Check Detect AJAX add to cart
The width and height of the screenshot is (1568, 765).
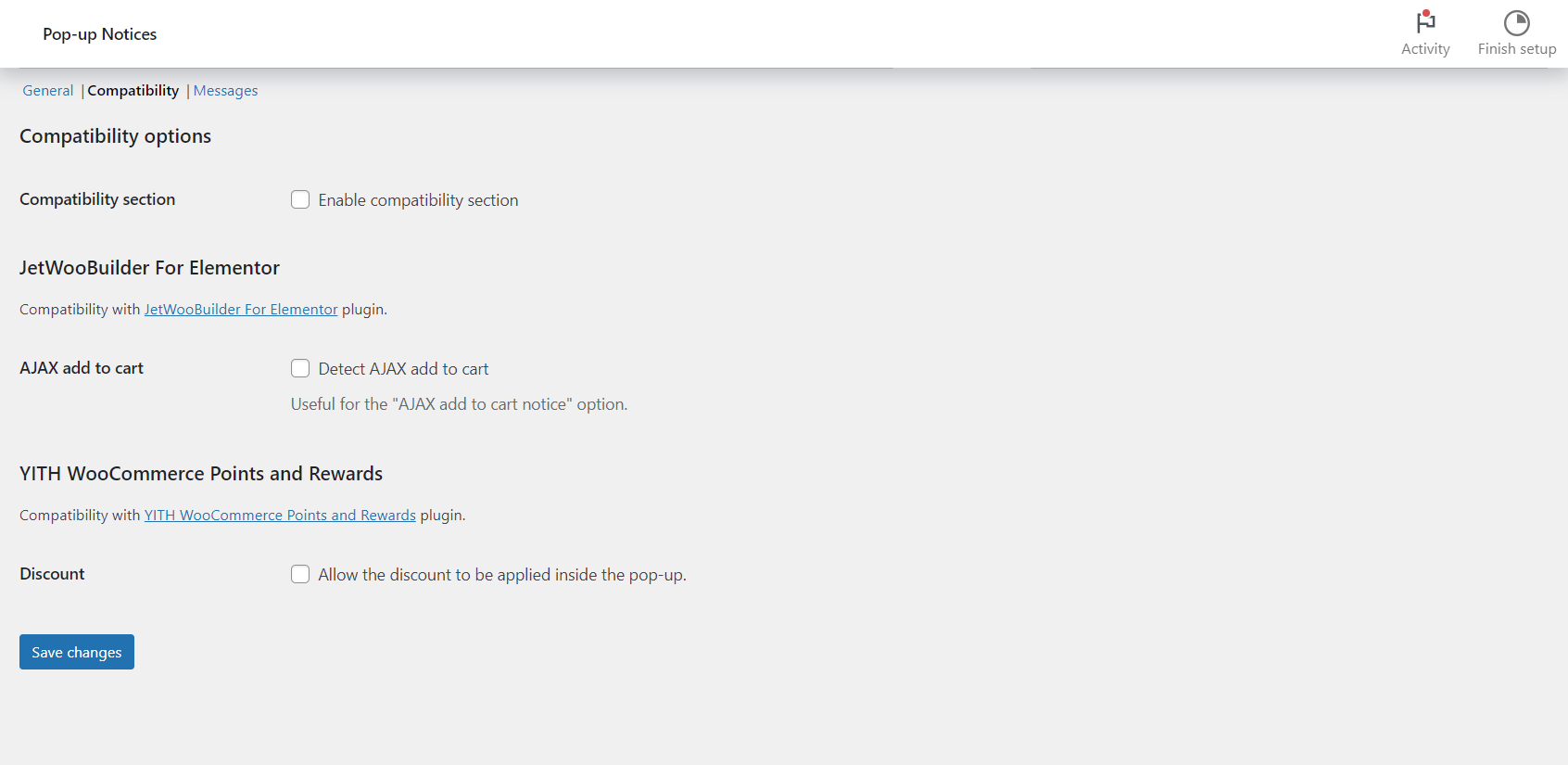tap(300, 368)
